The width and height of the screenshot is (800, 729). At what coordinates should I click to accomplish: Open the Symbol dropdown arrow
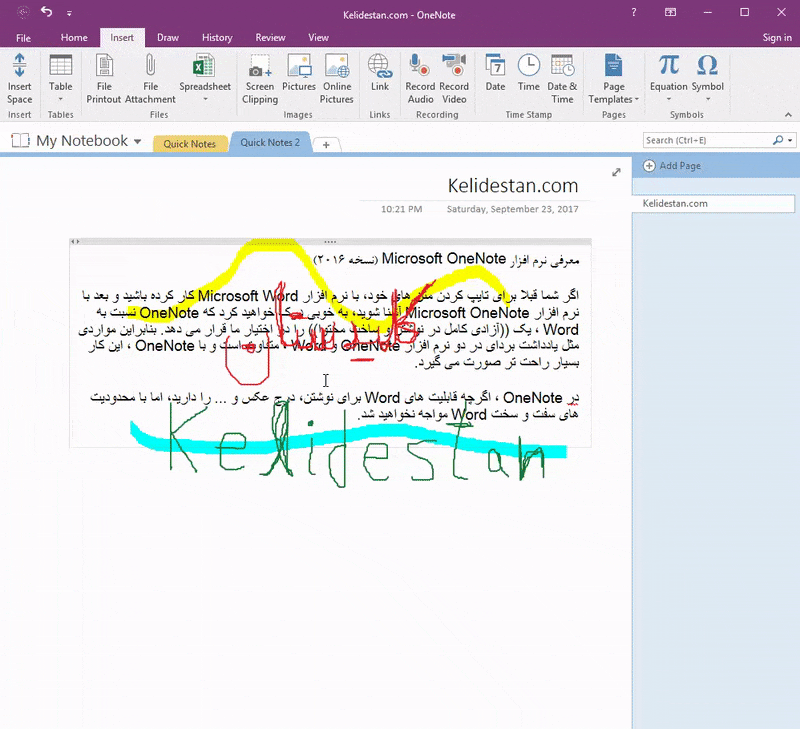coord(708,99)
